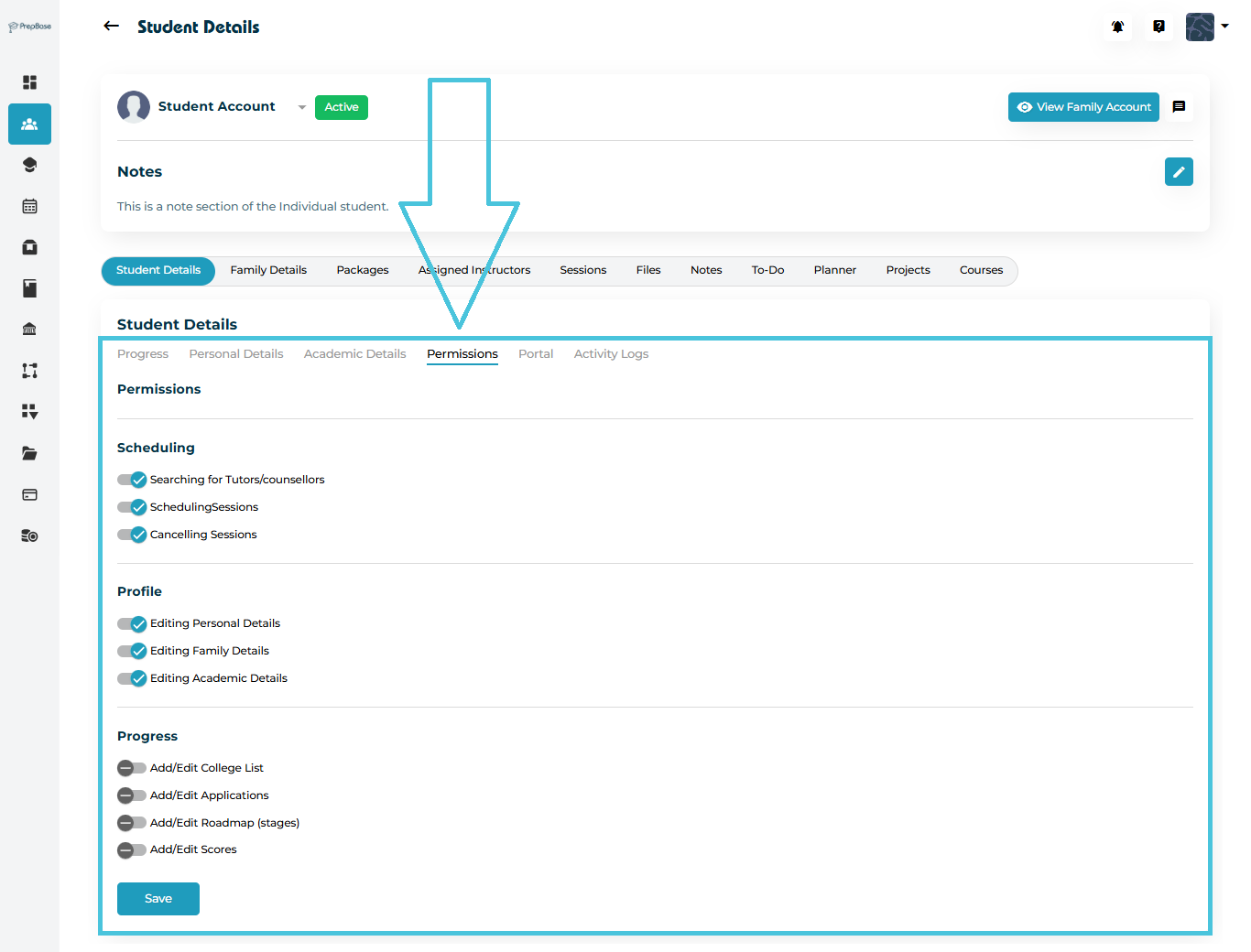Open the notifications bell icon
Viewport: 1251px width, 952px height.
(x=1117, y=27)
